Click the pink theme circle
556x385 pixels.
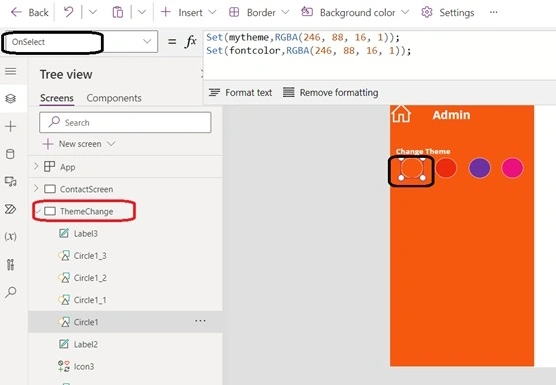tap(512, 168)
